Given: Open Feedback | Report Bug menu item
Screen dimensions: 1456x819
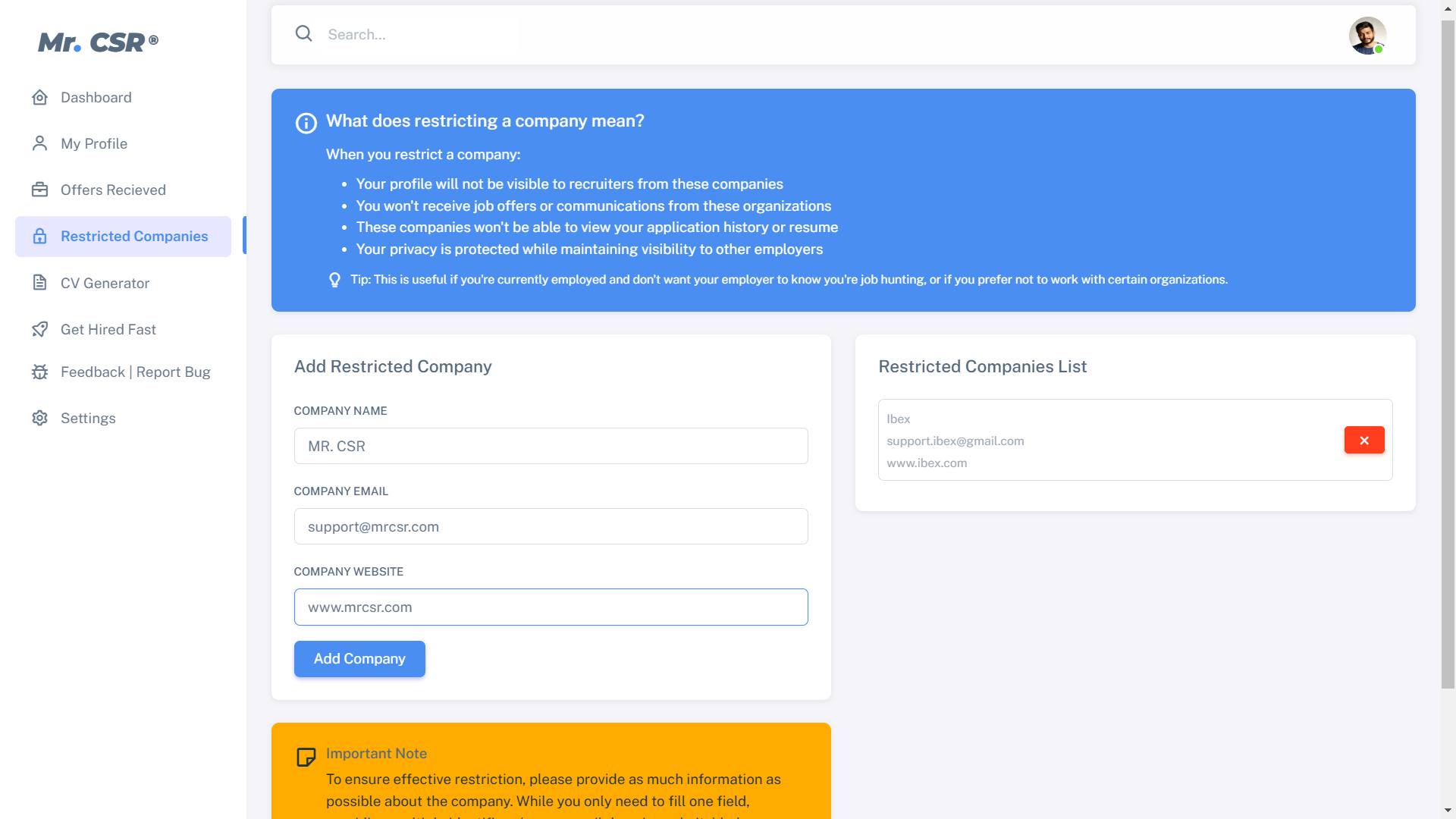Looking at the screenshot, I should pos(135,372).
